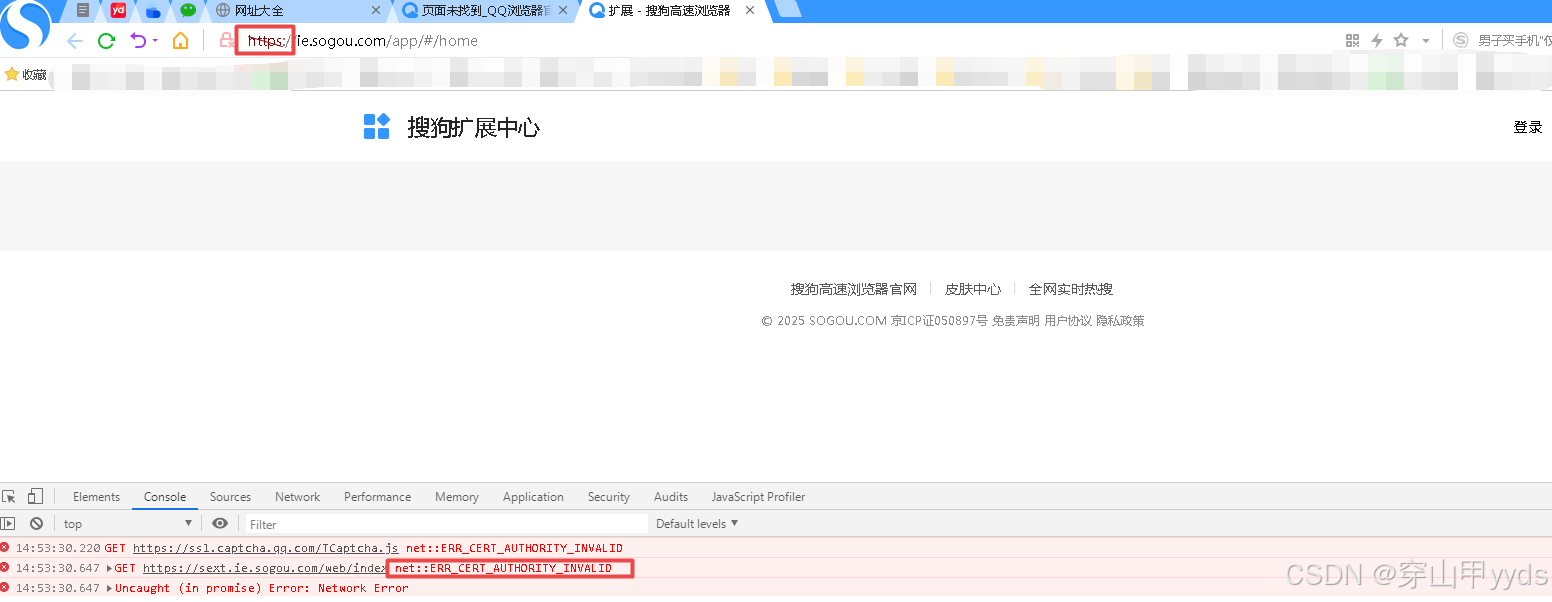Close the 页面未找到_QQ浏览器 tab
The image size is (1552, 602).
[563, 10]
